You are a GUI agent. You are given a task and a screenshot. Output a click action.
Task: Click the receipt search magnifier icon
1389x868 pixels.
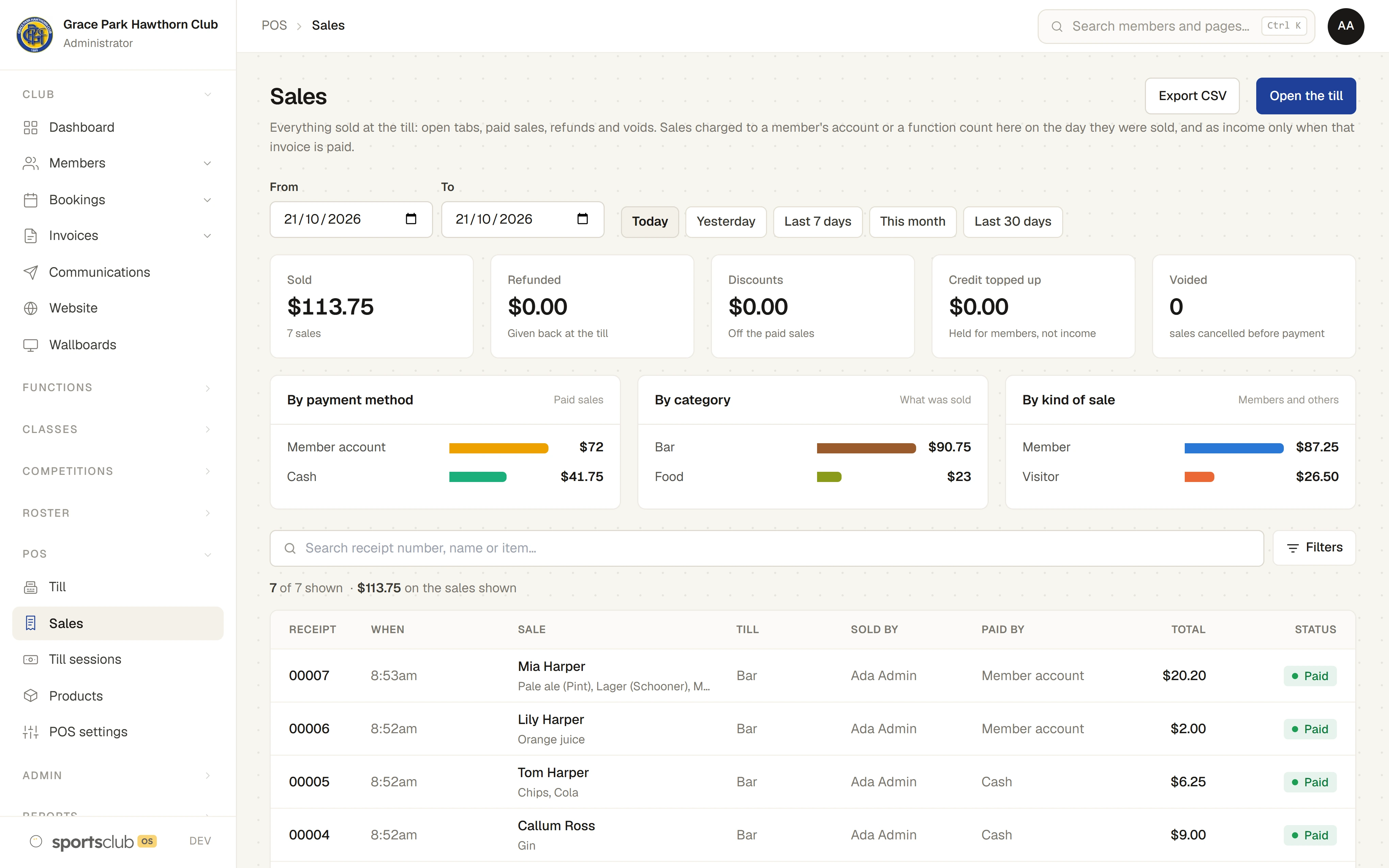(290, 548)
